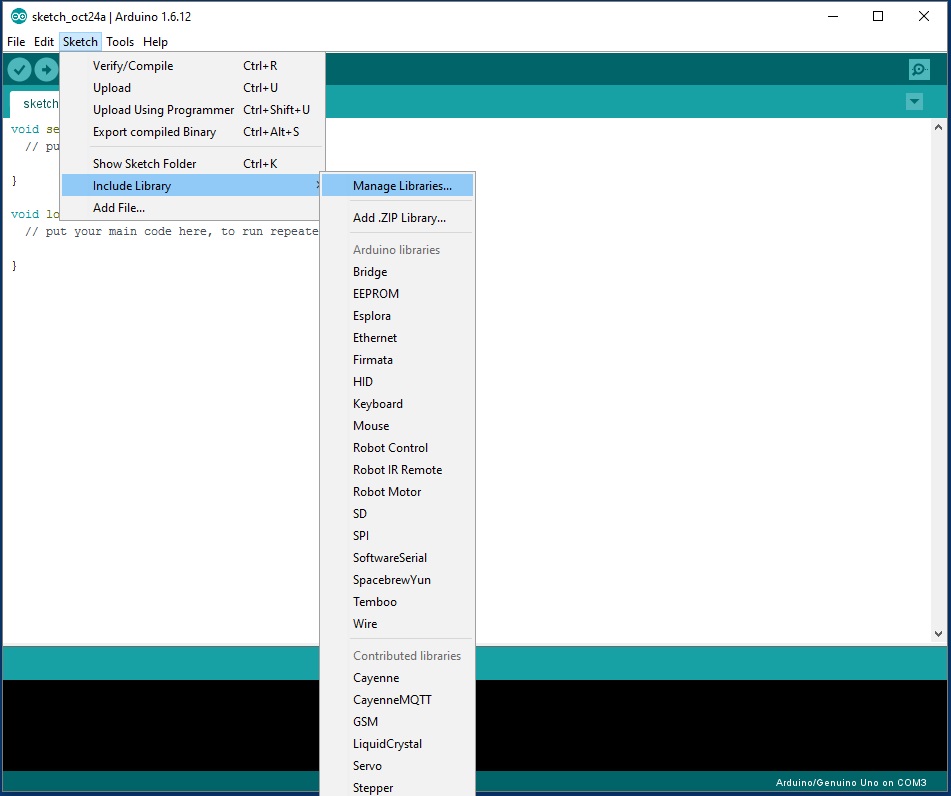The image size is (951, 796).
Task: Include the Ethernet library
Action: click(397, 337)
